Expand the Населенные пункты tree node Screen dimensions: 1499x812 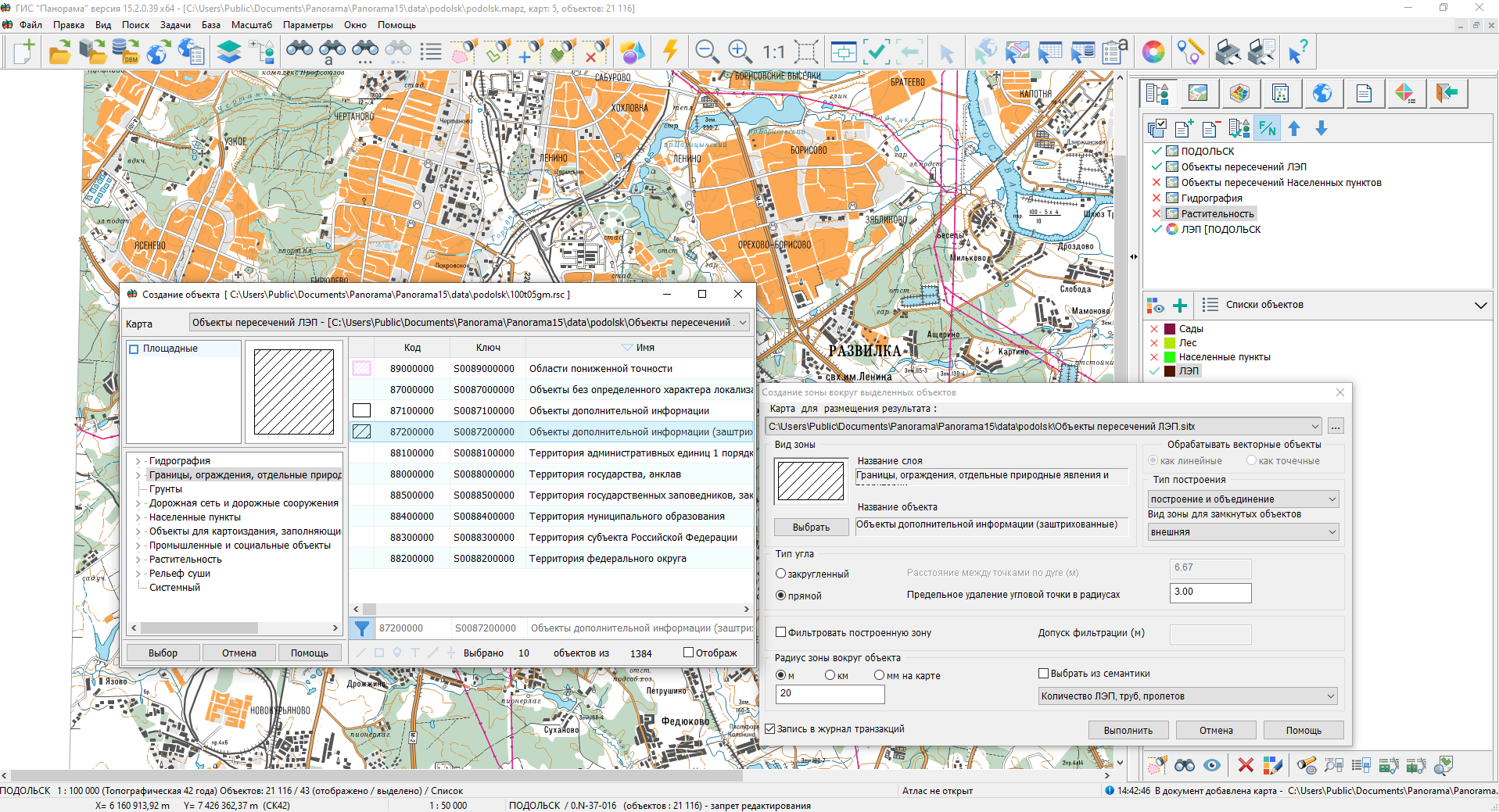pyautogui.click(x=138, y=517)
